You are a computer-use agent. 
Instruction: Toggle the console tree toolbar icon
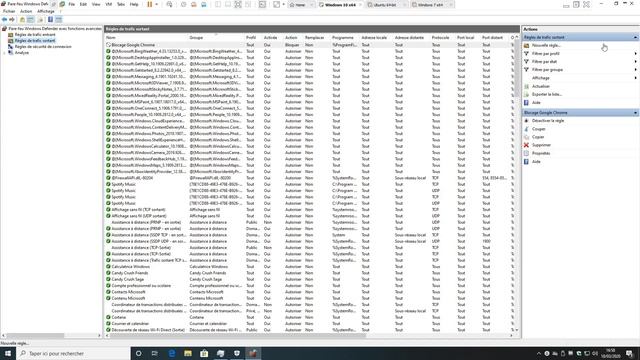pyautogui.click(x=31, y=20)
